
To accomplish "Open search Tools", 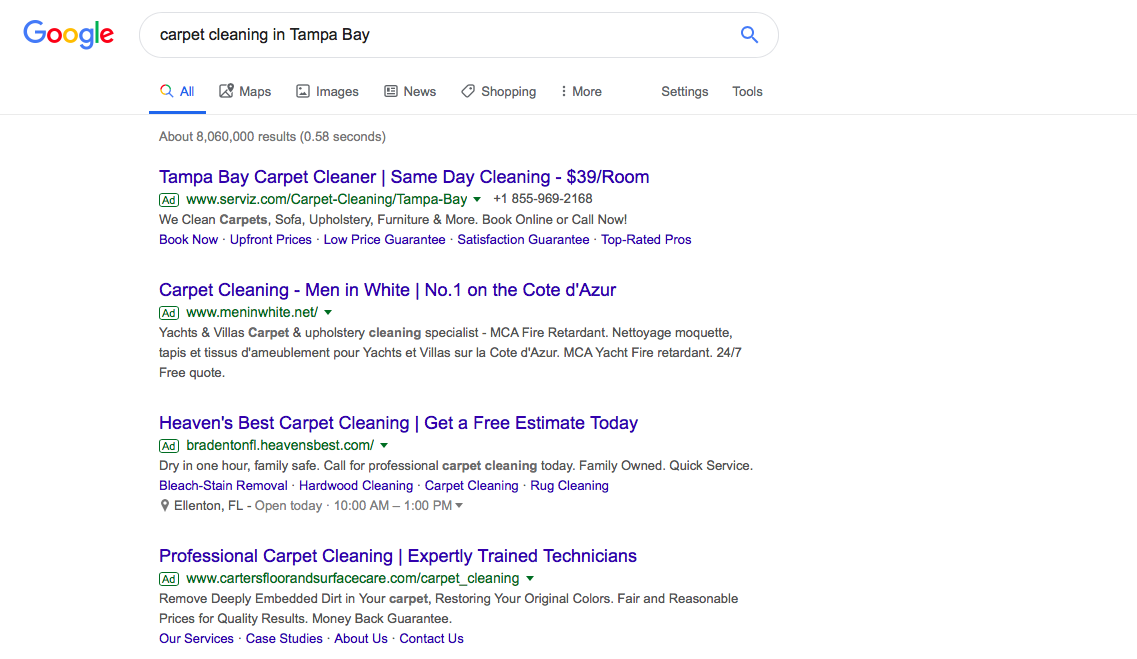I will (x=747, y=91).
